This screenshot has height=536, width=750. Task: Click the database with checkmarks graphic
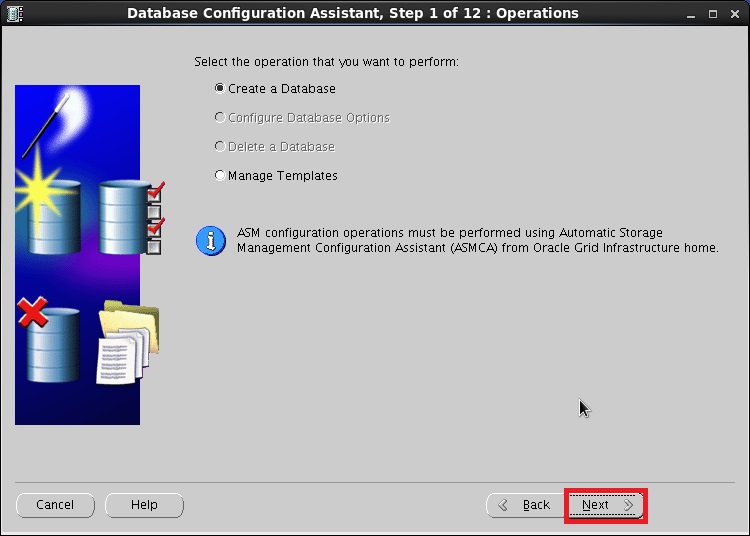132,218
